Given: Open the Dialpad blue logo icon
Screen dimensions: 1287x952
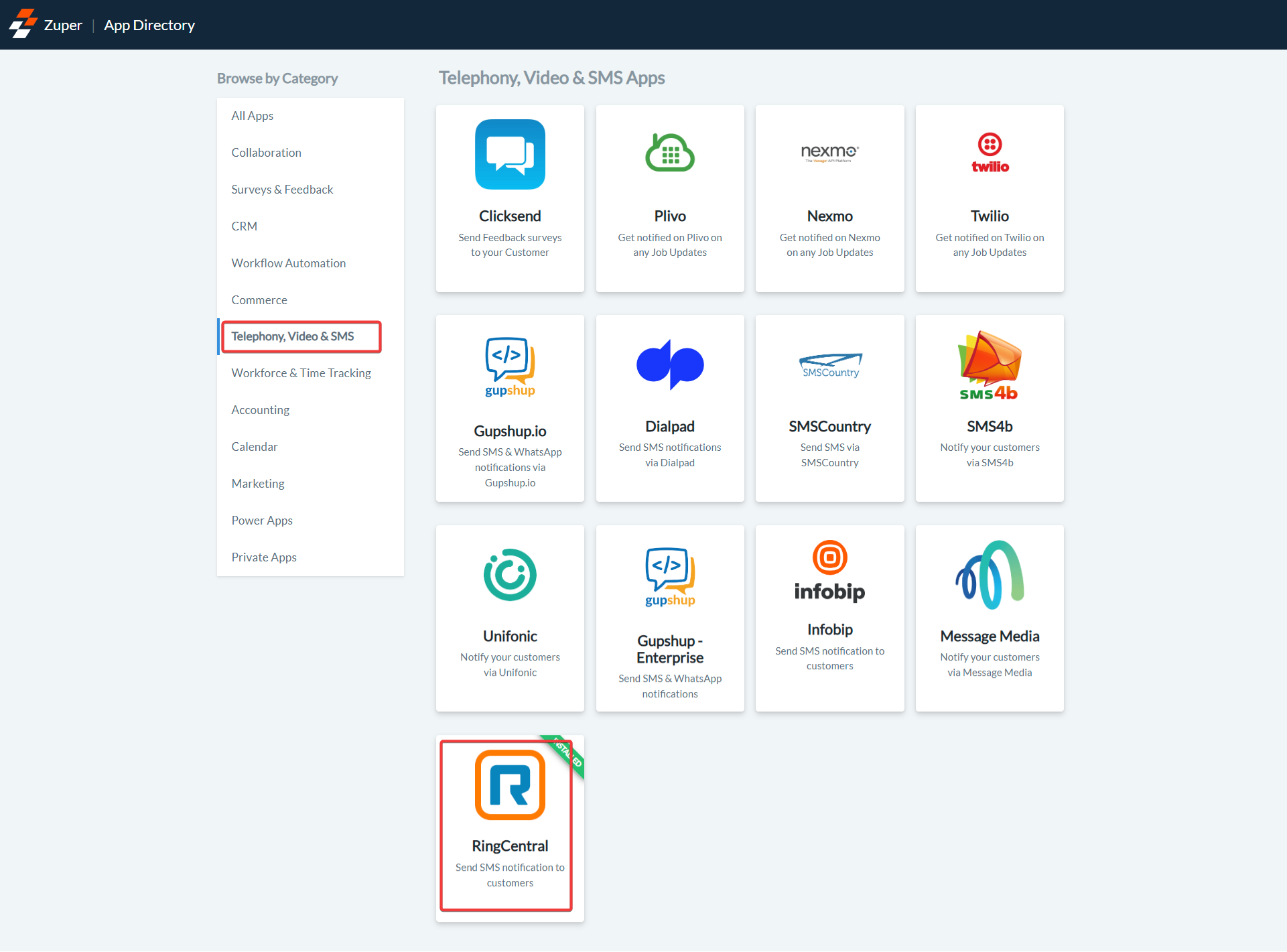Looking at the screenshot, I should [669, 364].
